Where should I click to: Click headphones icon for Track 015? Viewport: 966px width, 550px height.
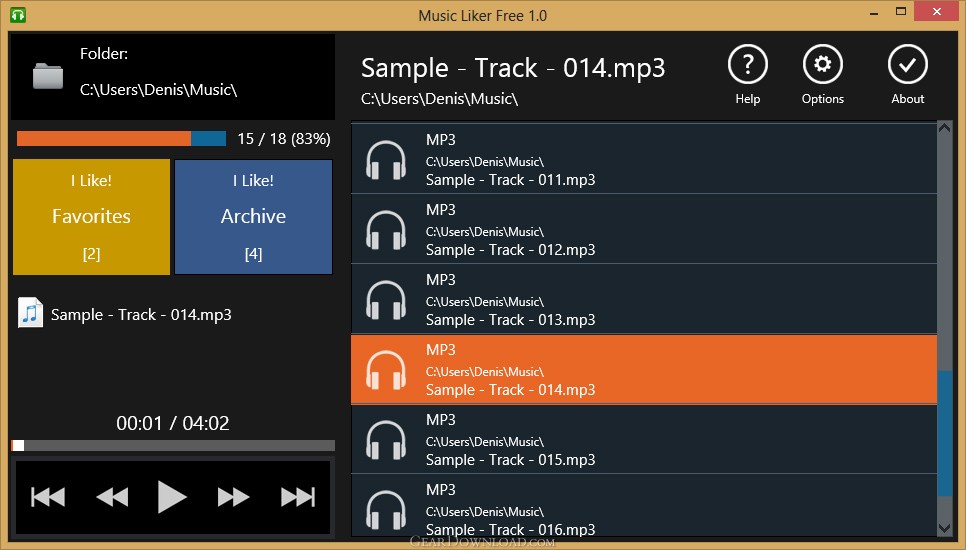(386, 440)
